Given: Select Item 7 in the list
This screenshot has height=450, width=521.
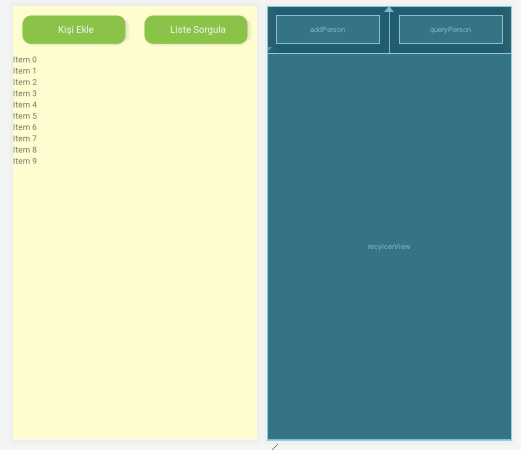Looking at the screenshot, I should [25, 138].
